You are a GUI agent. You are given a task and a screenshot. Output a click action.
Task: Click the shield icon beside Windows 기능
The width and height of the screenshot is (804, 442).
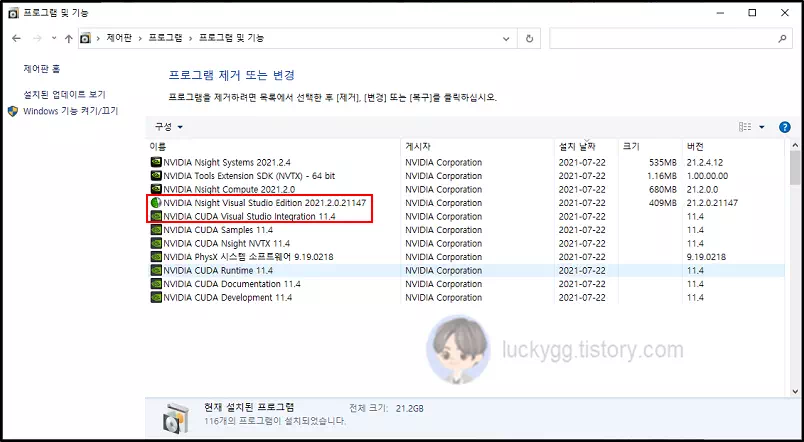pos(13,111)
